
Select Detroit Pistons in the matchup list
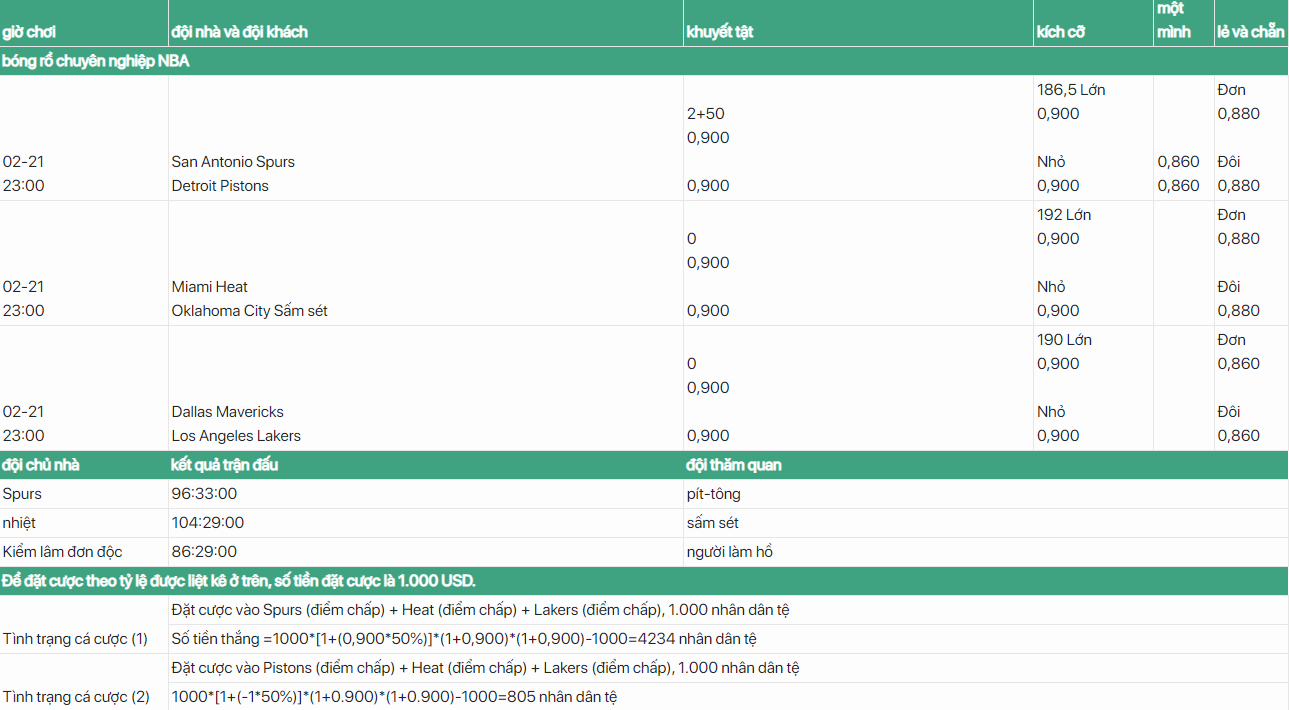point(220,186)
